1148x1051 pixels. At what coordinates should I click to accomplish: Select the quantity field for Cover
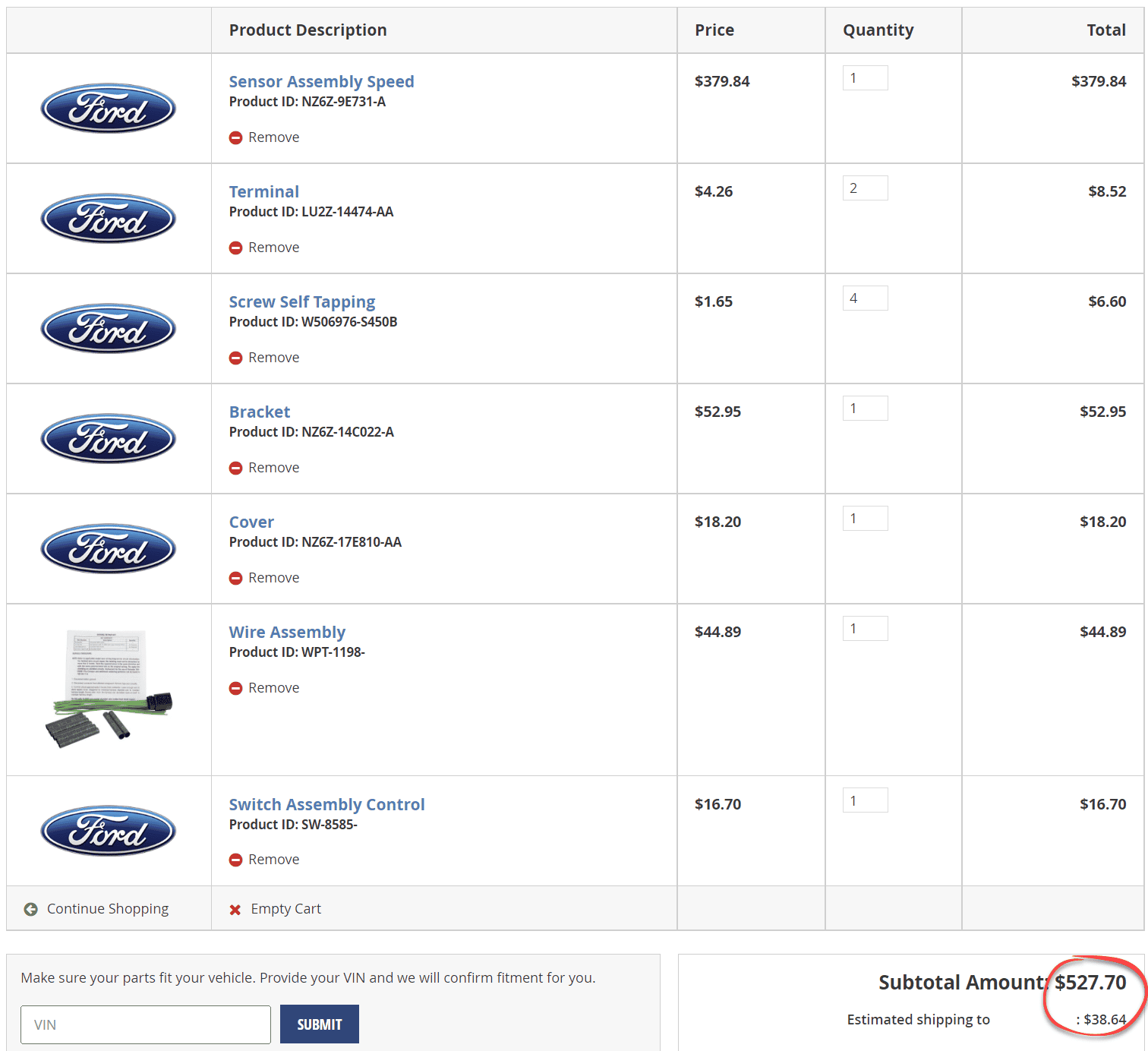866,518
